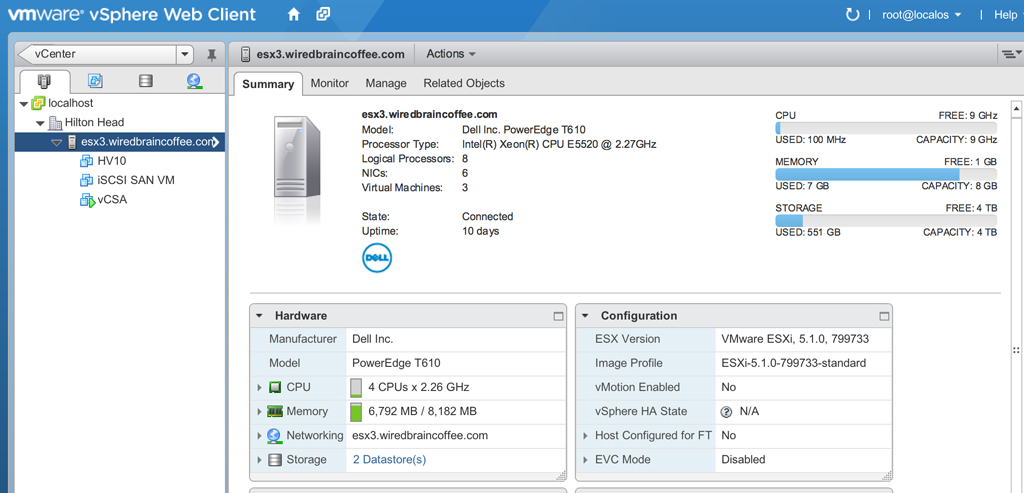
Task: Click the powered-on vCSA VM icon
Action: (88, 200)
